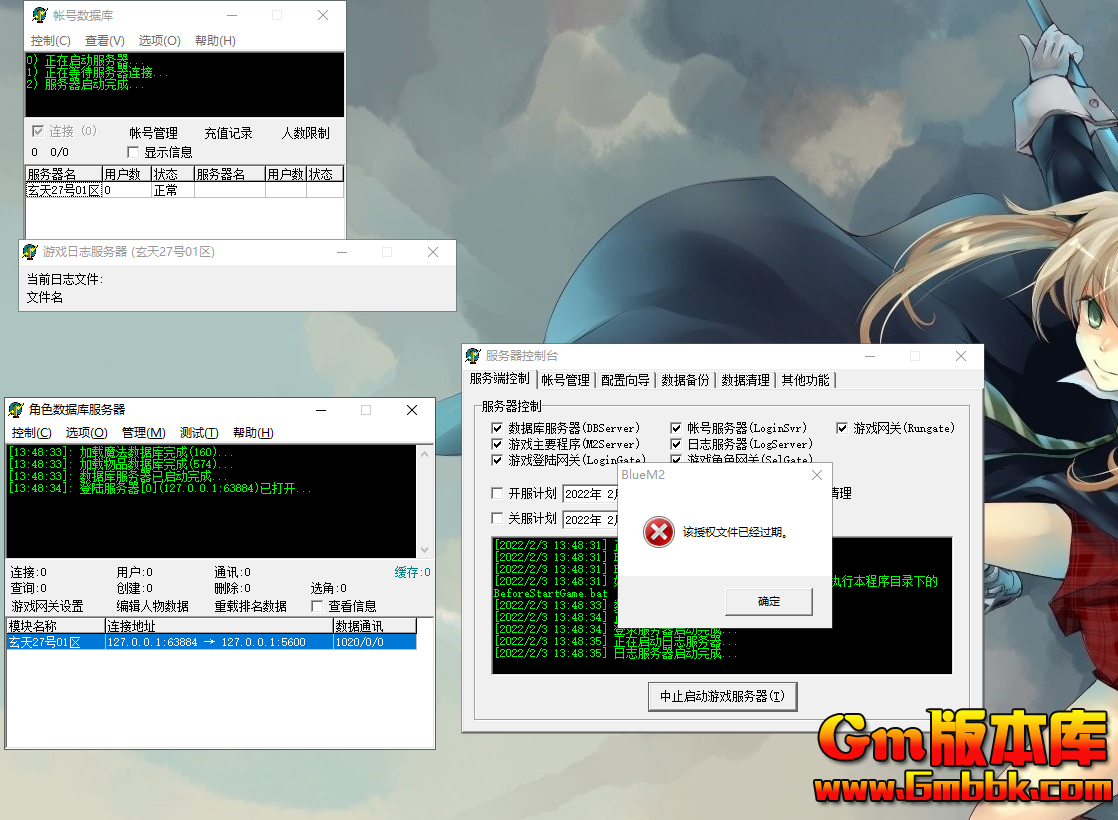
Task: Open 充值记录 in the account database window
Action: 228,132
